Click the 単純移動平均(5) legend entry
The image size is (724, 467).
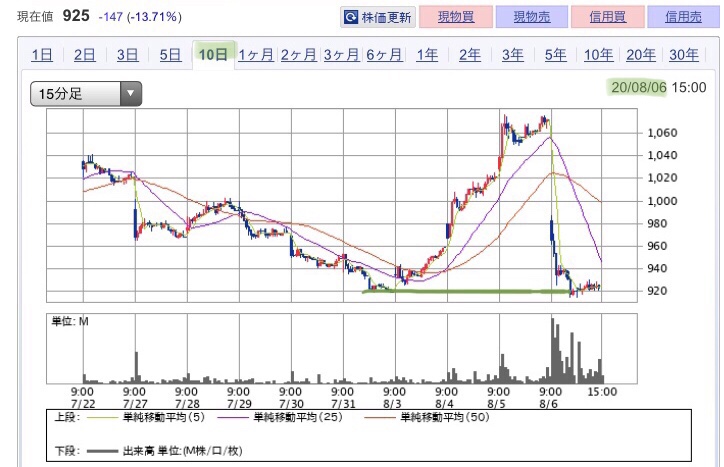click(146, 418)
